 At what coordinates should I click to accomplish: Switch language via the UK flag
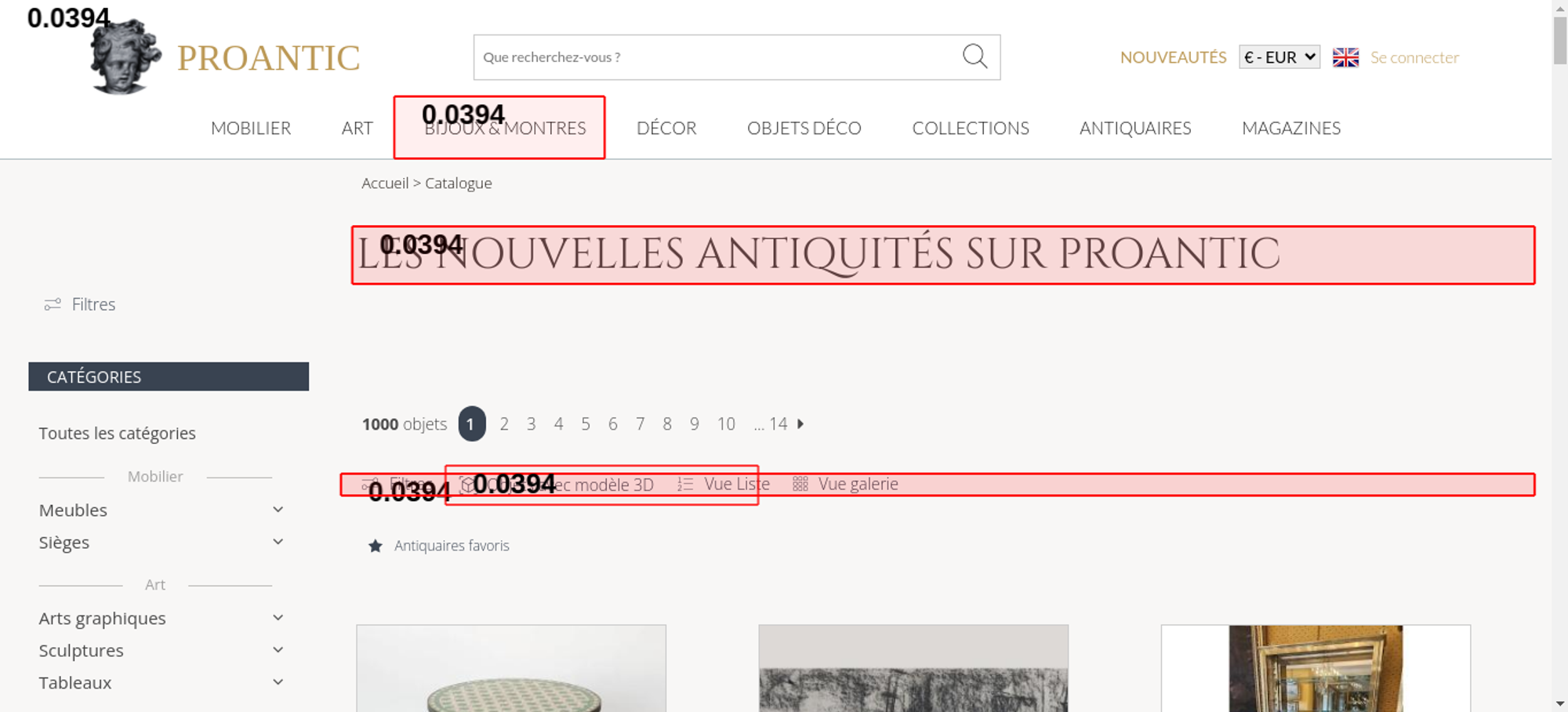(1345, 57)
